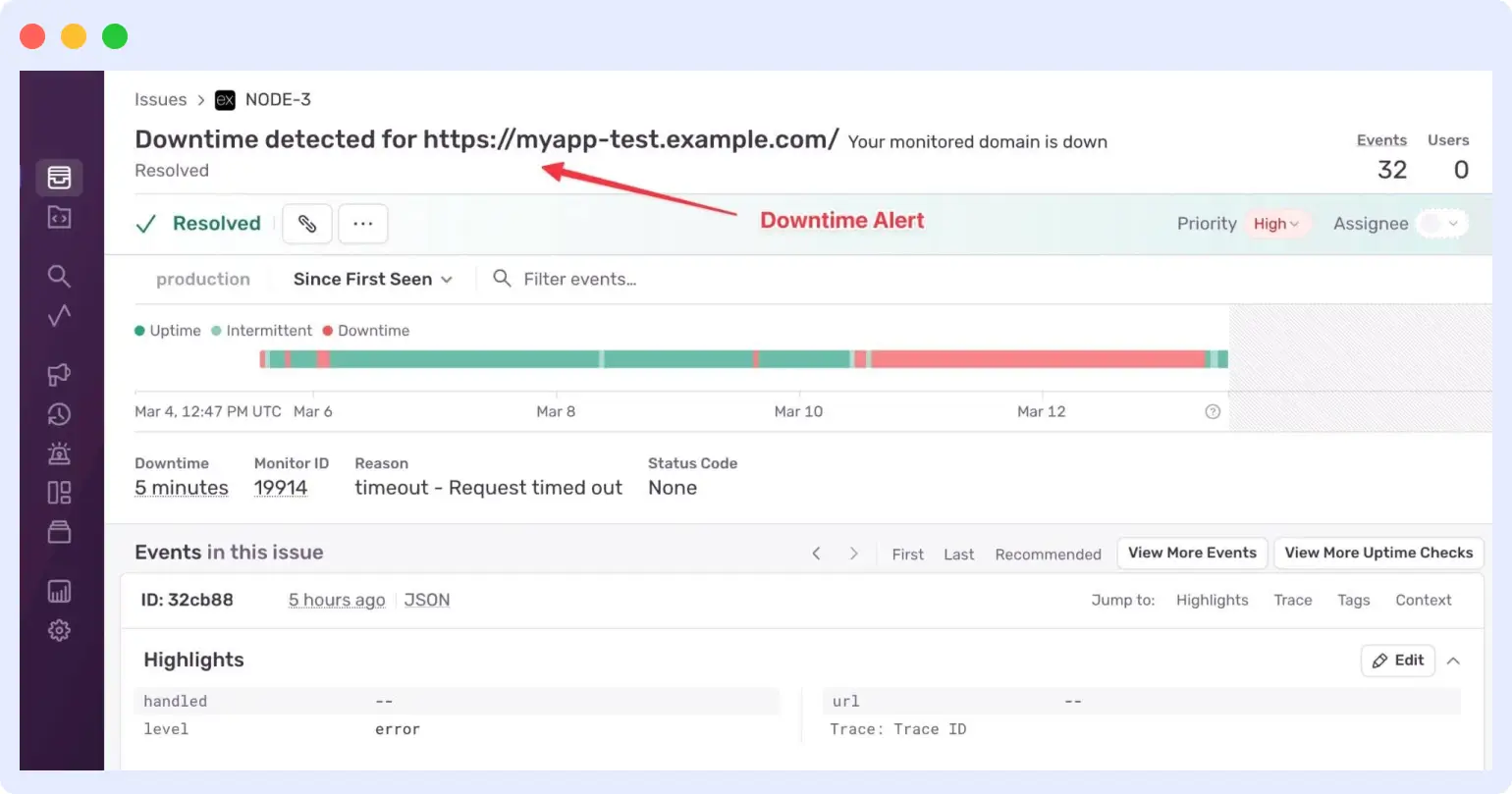Screen dimensions: 1512x794
Task: Click the Monitor ID value 19914
Action: 281,488
